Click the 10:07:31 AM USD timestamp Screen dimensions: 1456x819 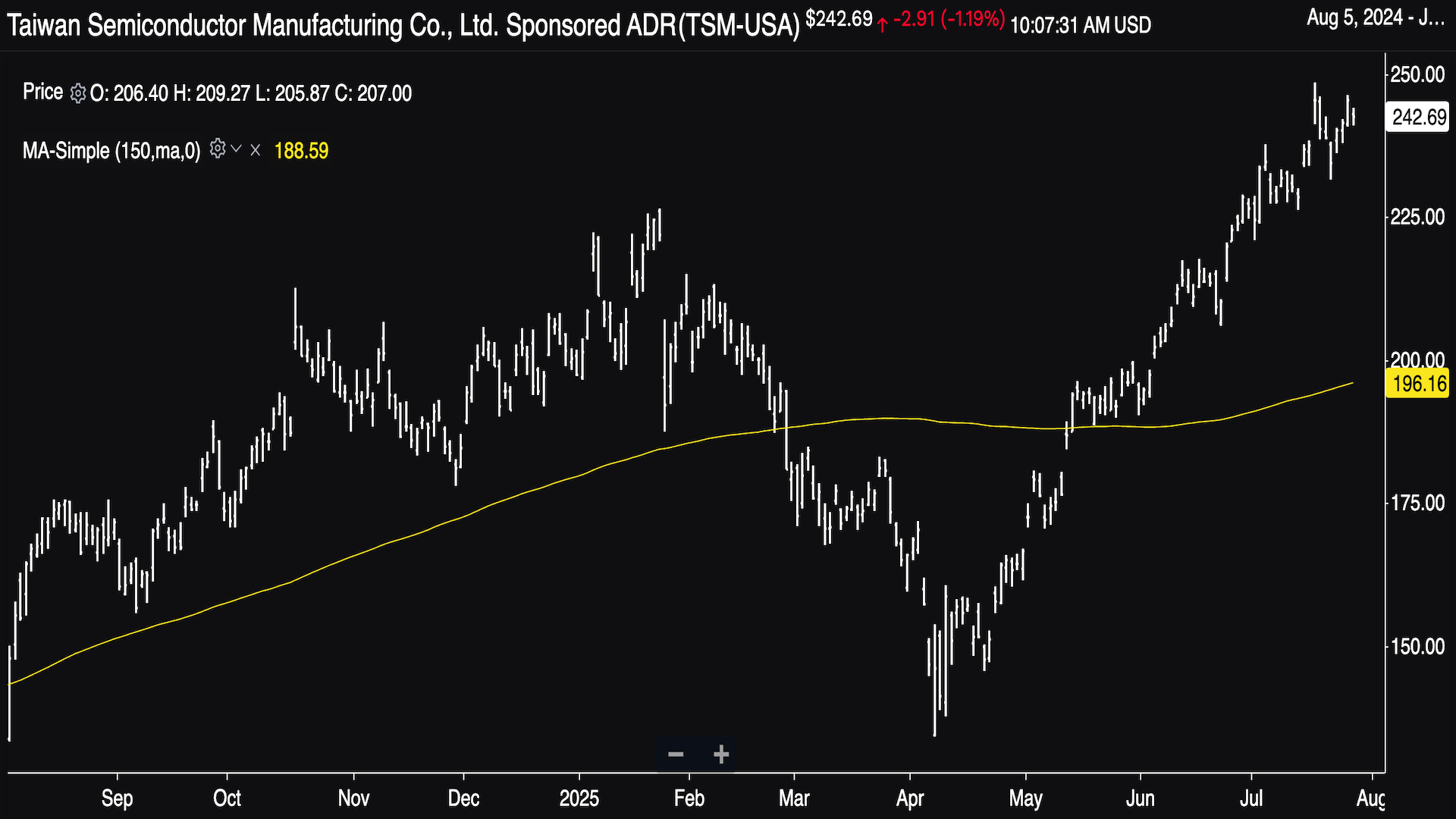[x=1081, y=25]
